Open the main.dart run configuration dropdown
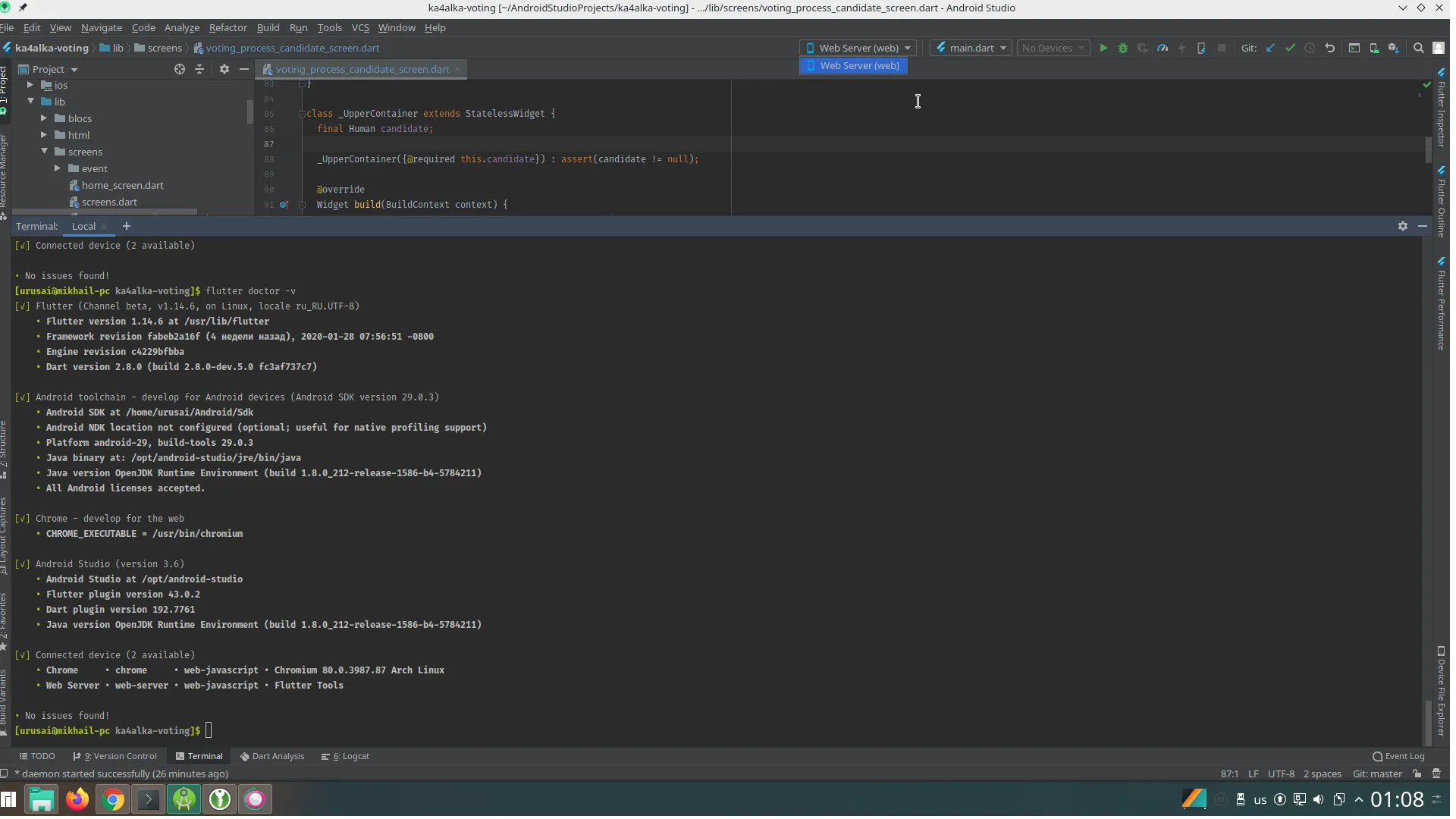 tap(971, 48)
